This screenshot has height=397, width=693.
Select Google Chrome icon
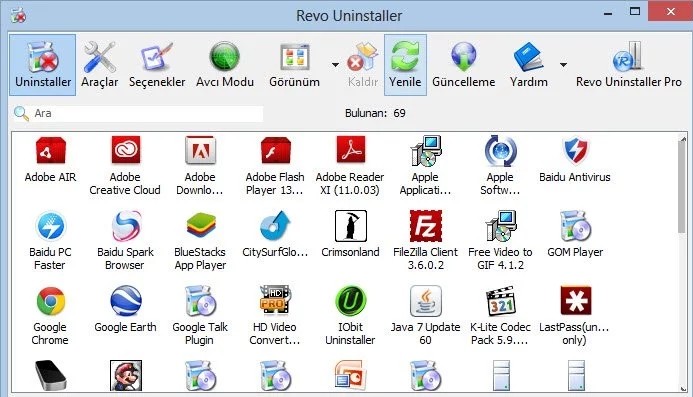50,301
